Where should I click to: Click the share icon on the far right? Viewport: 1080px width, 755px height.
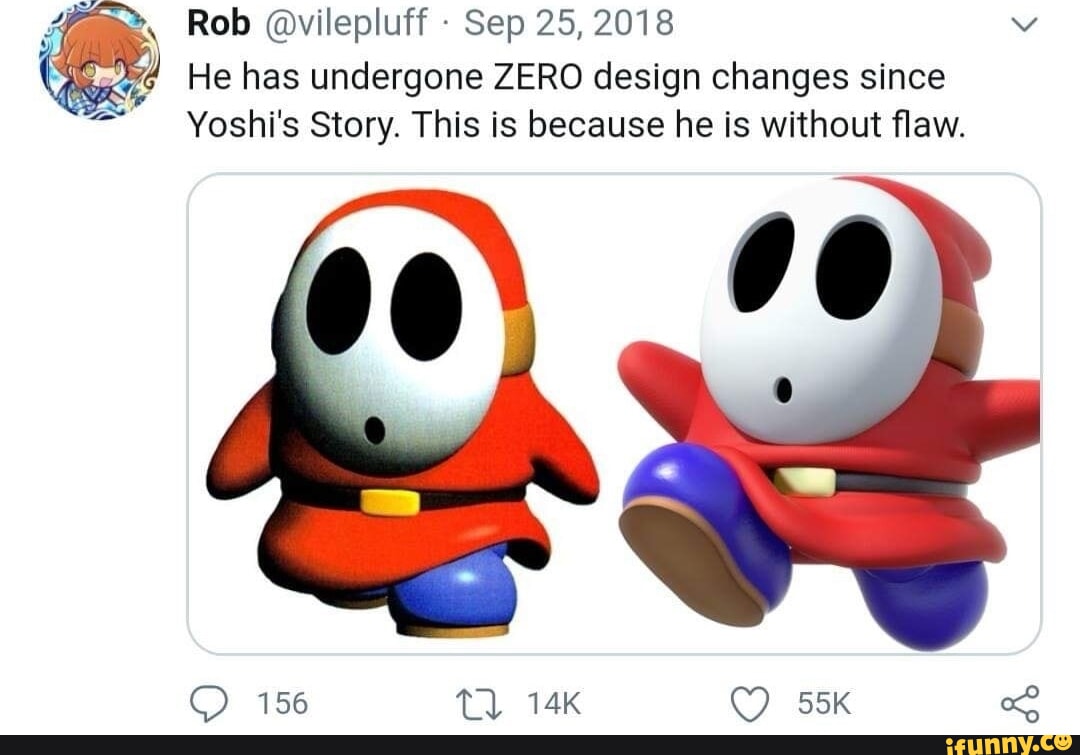1020,703
